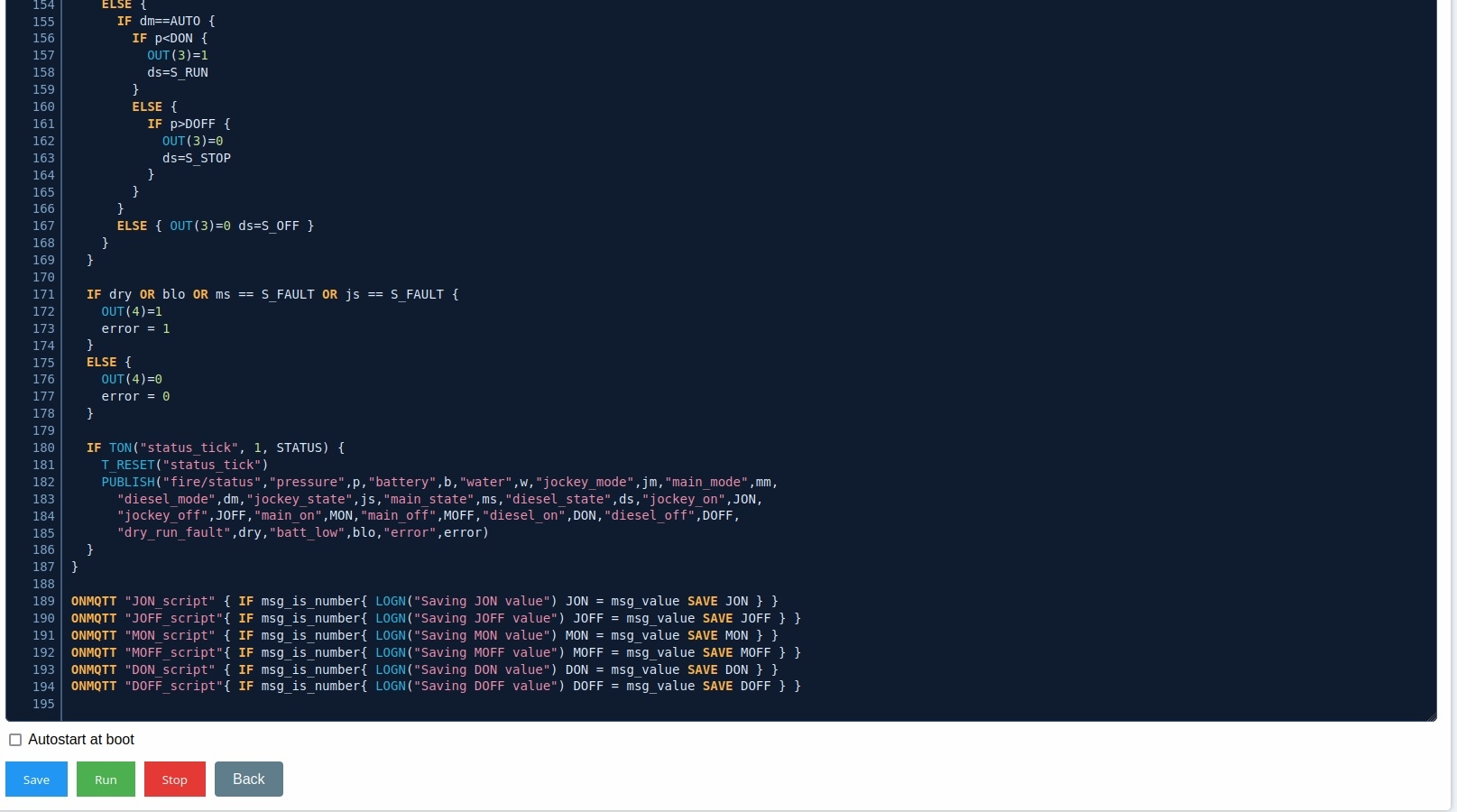Click the 'Autostart at boot' label text
The image size is (1457, 812).
click(81, 740)
